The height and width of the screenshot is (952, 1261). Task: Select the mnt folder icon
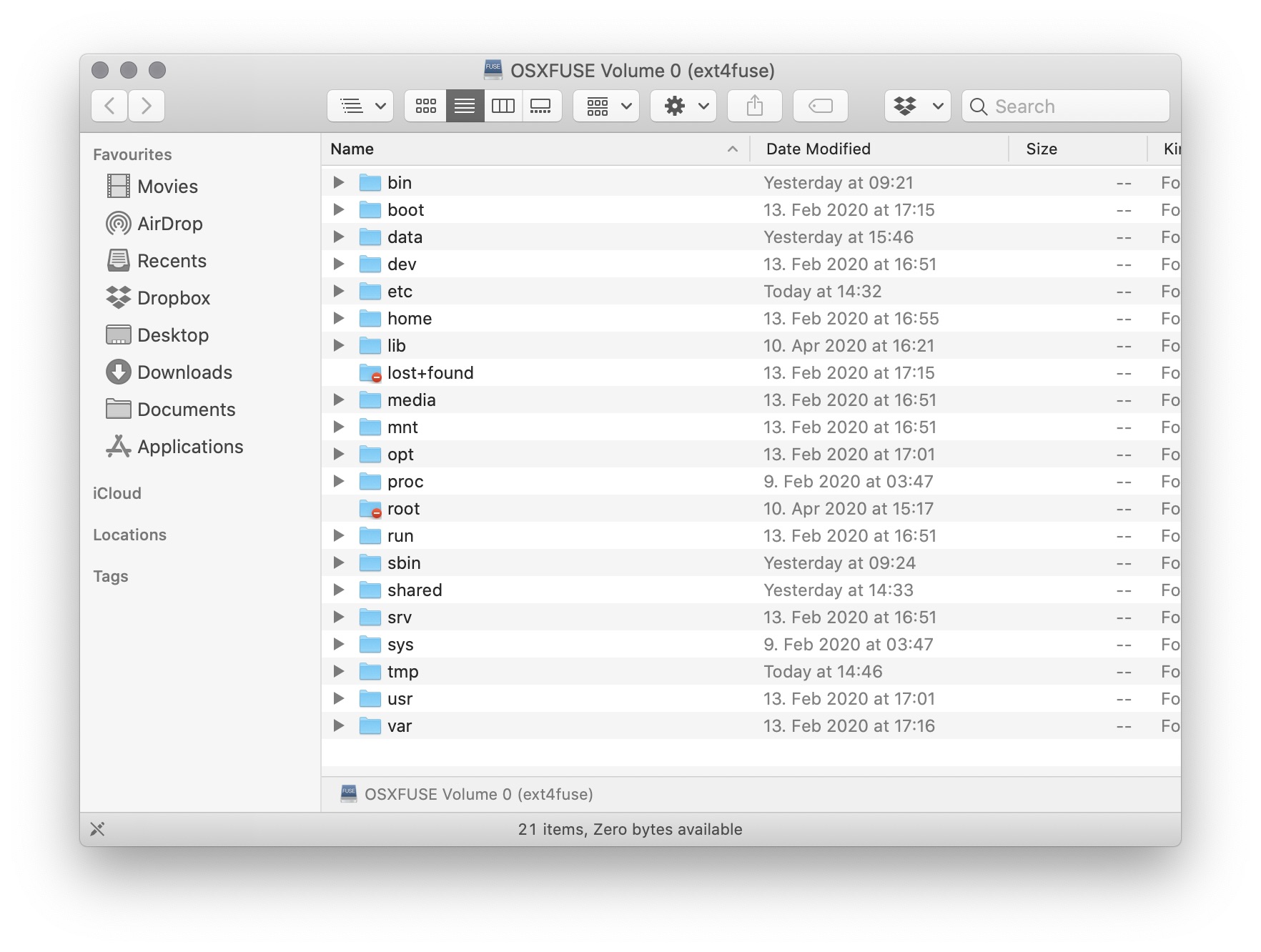click(370, 427)
